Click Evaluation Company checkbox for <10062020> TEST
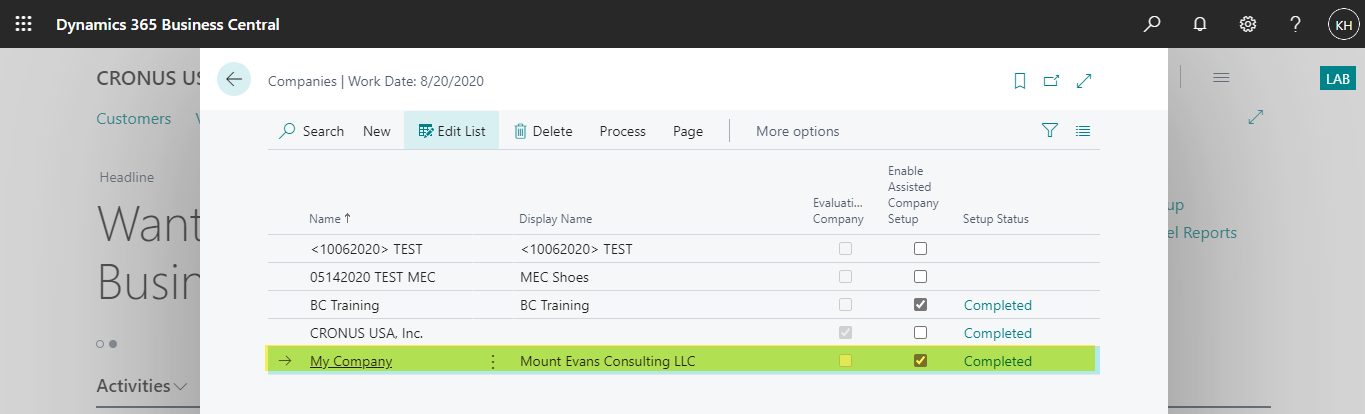Screen dimensions: 1365x414 (846, 249)
